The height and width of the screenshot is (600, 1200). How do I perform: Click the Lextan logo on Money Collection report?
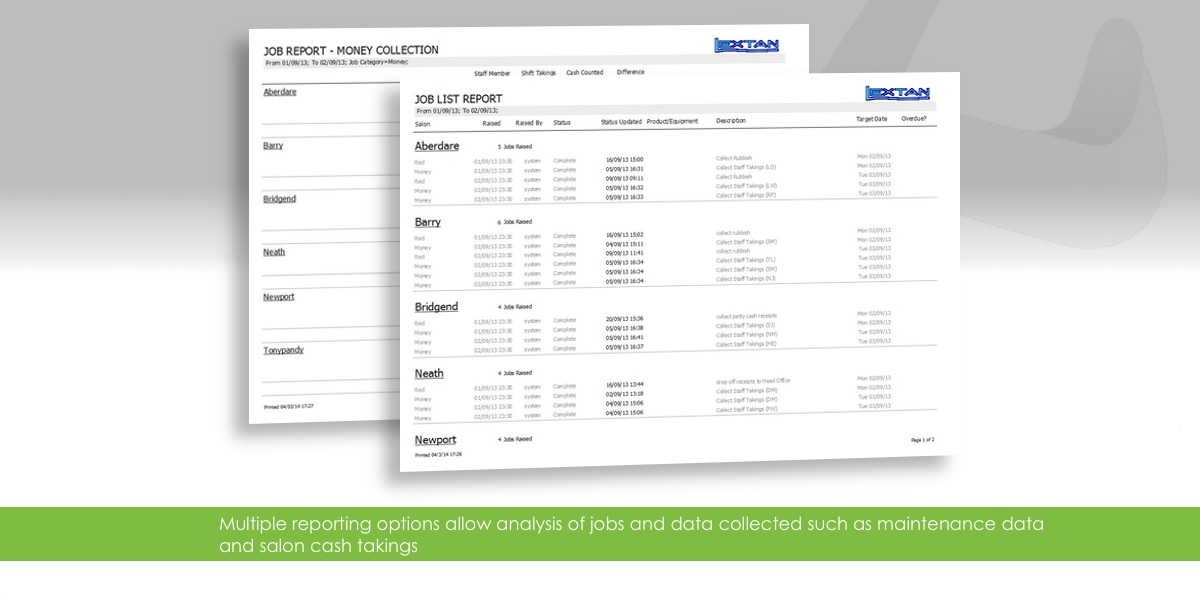click(746, 45)
